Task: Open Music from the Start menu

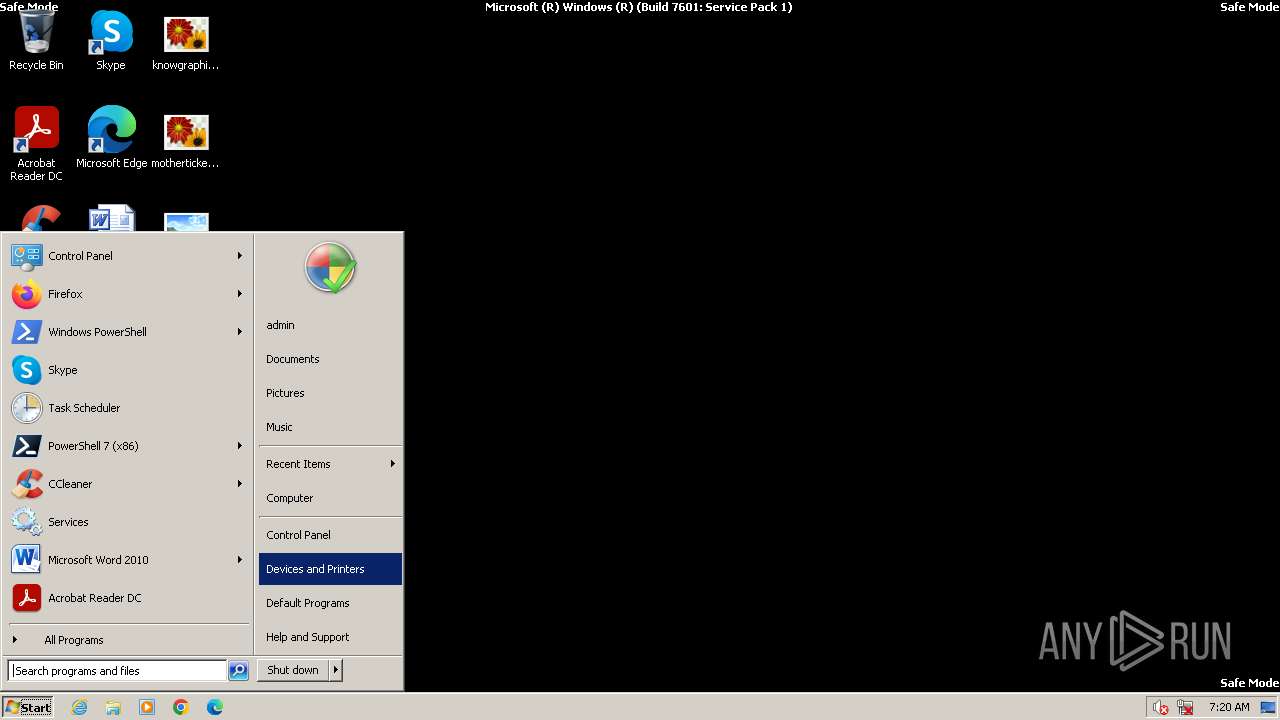Action: point(330,427)
